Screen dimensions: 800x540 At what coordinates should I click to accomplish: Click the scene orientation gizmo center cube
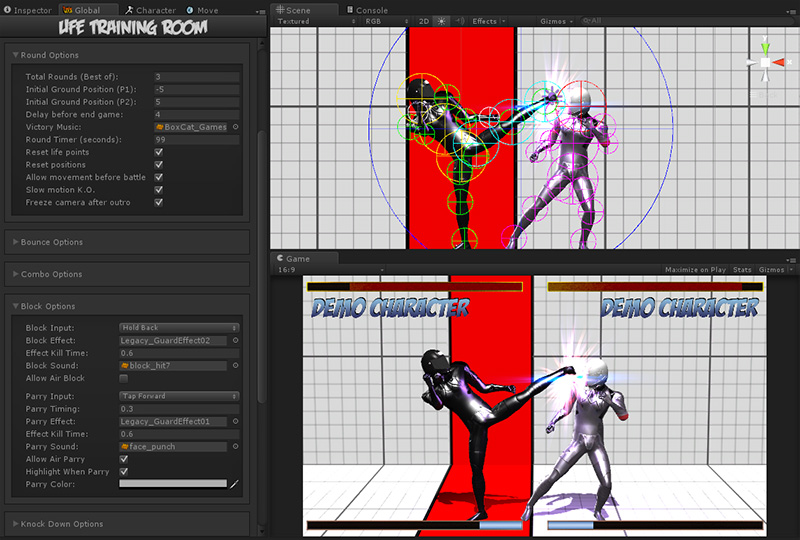pos(765,62)
